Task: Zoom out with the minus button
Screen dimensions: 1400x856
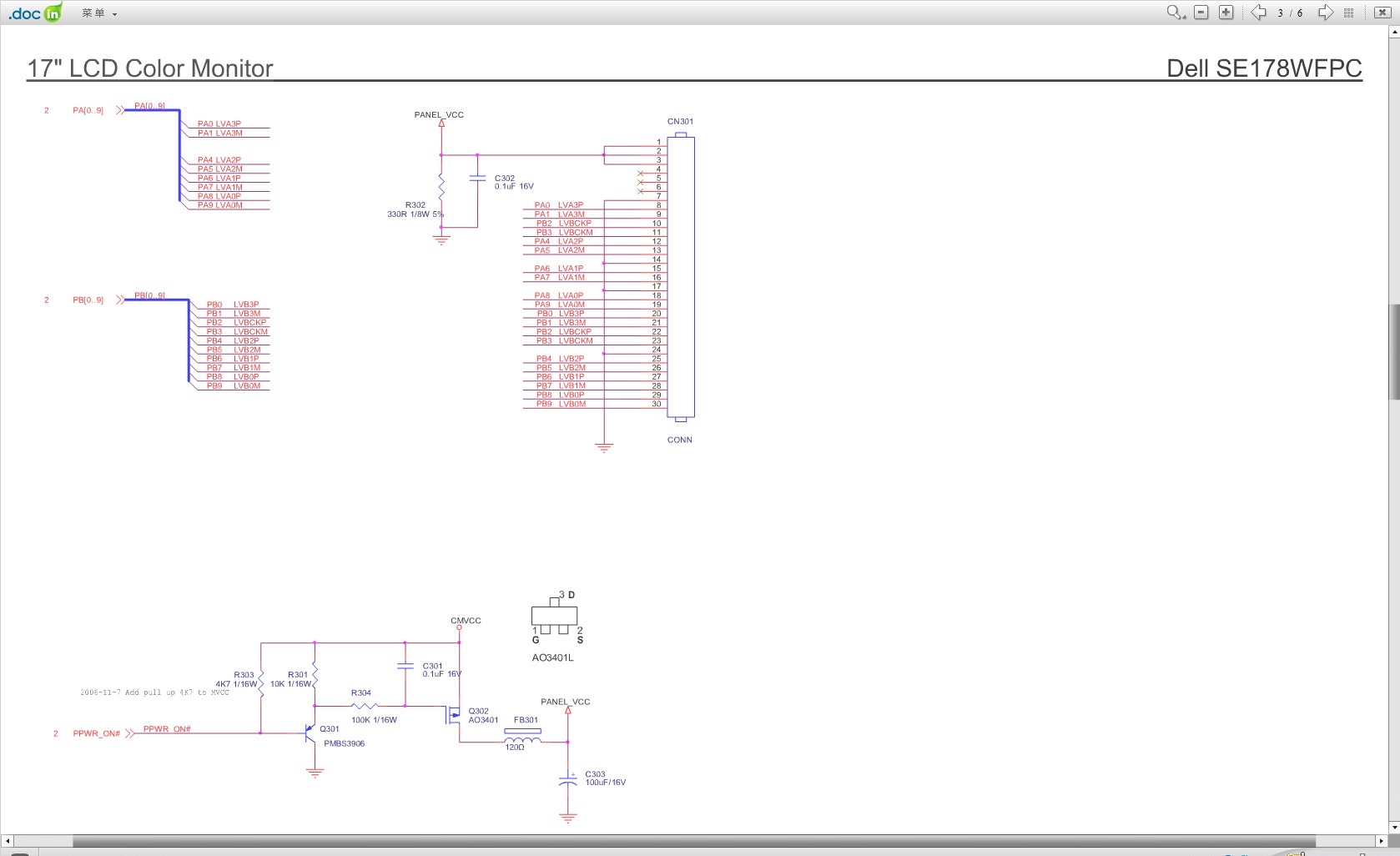Action: (1201, 13)
